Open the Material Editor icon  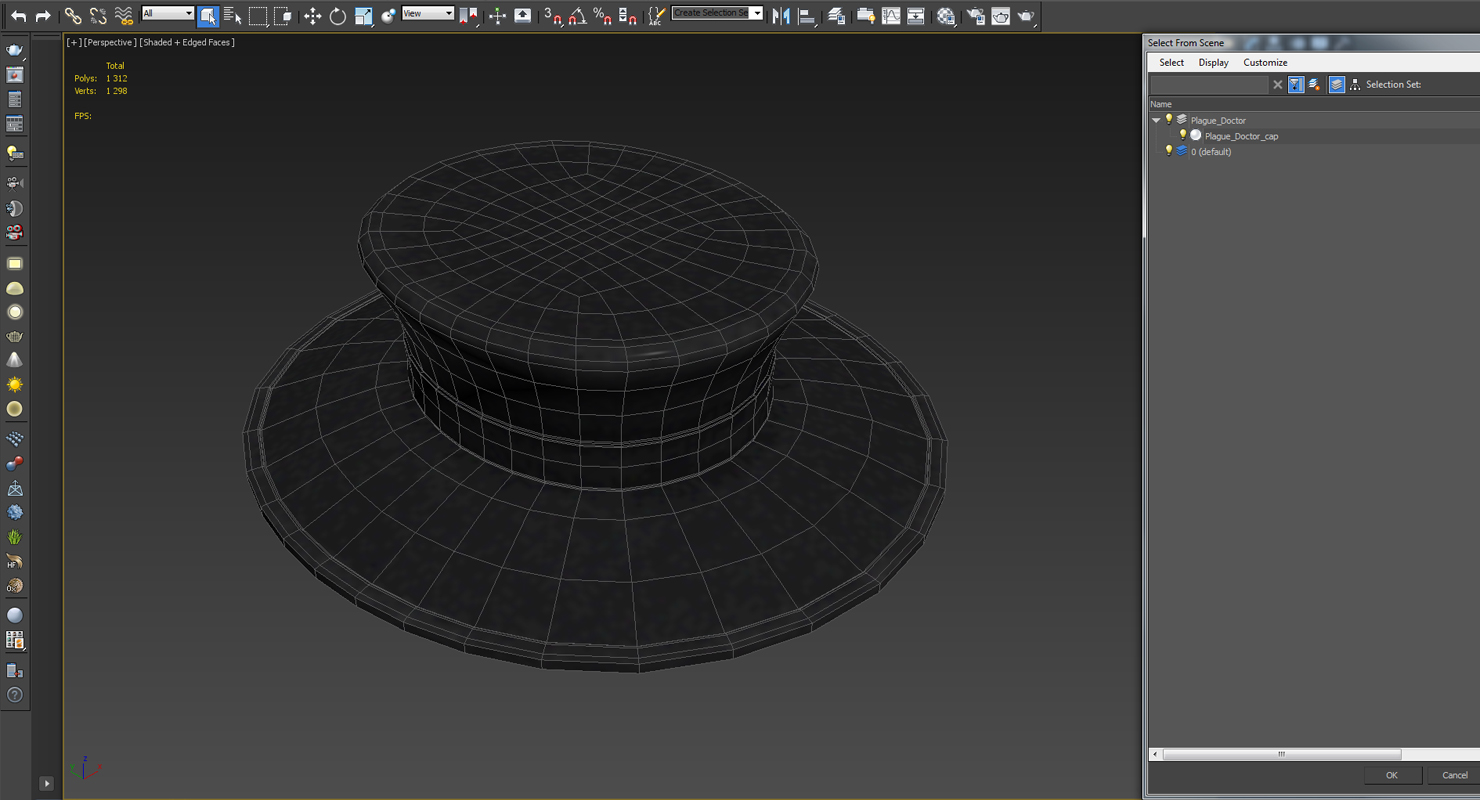pyautogui.click(x=945, y=16)
